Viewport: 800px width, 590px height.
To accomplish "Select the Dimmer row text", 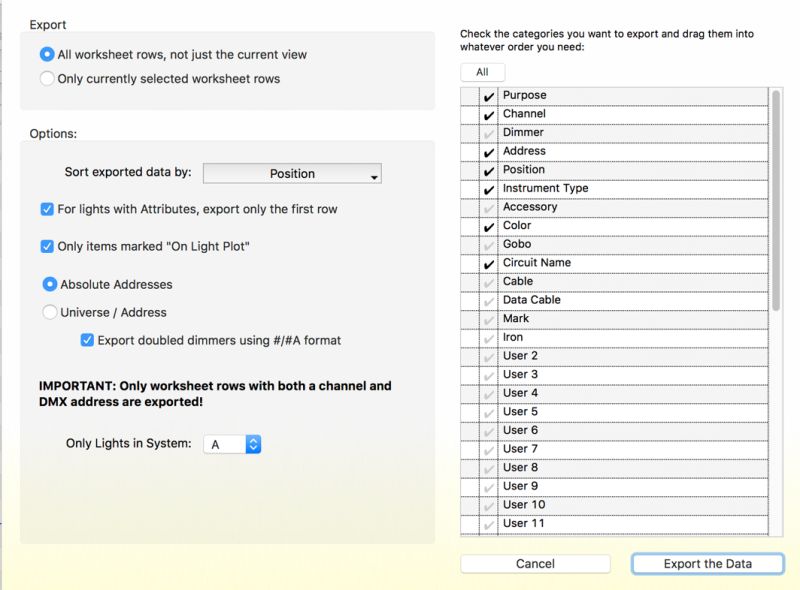I will (523, 132).
